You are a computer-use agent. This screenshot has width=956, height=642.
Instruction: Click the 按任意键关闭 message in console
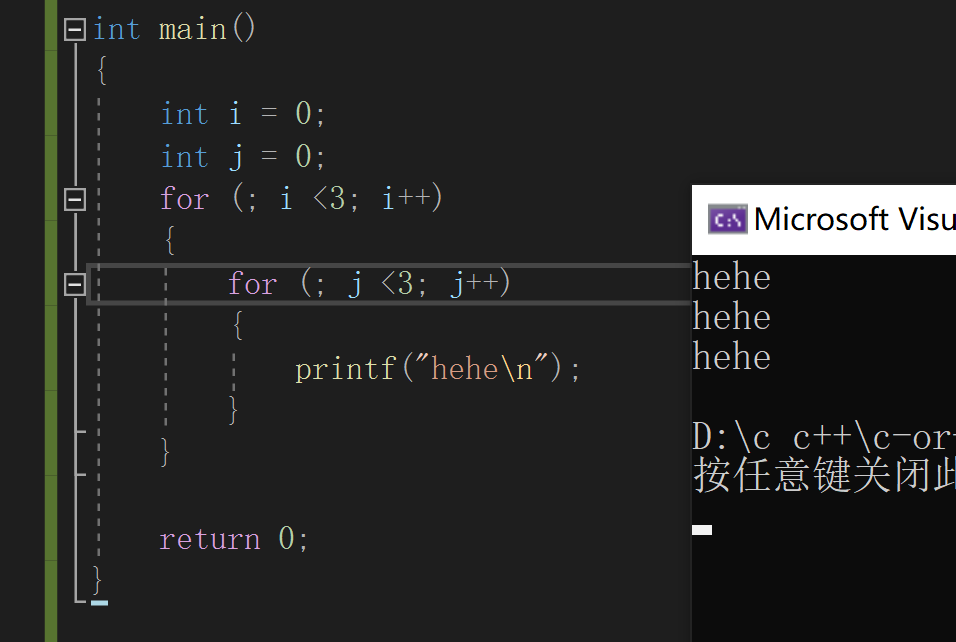click(x=824, y=476)
